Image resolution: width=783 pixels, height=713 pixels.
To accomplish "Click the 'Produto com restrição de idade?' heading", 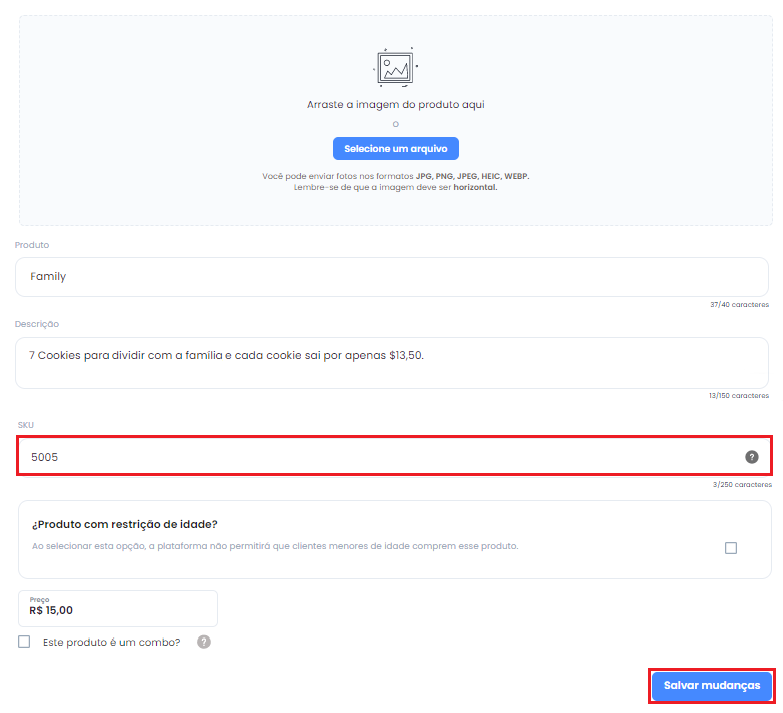I will [125, 524].
